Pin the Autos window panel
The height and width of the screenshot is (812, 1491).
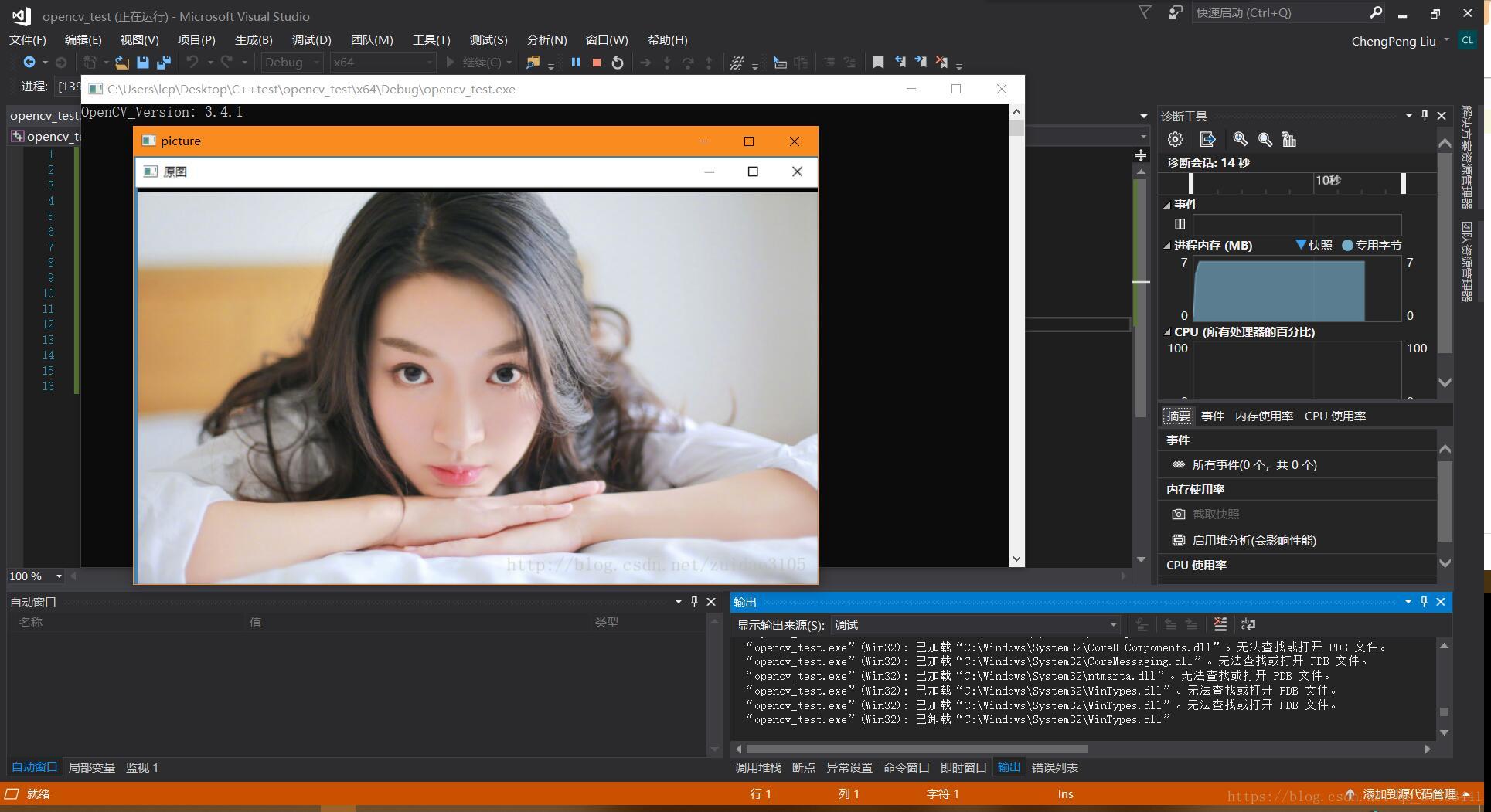[694, 602]
